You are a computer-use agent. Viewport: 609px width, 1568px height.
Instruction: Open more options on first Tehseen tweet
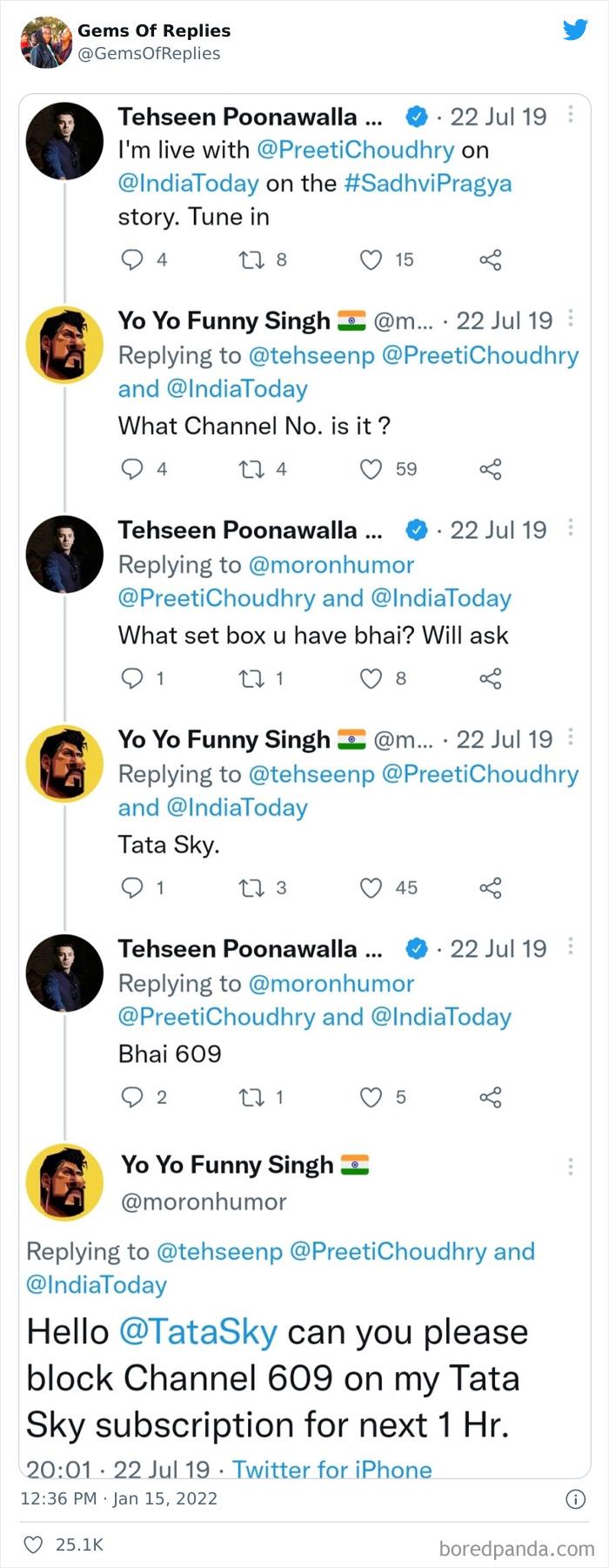571,114
